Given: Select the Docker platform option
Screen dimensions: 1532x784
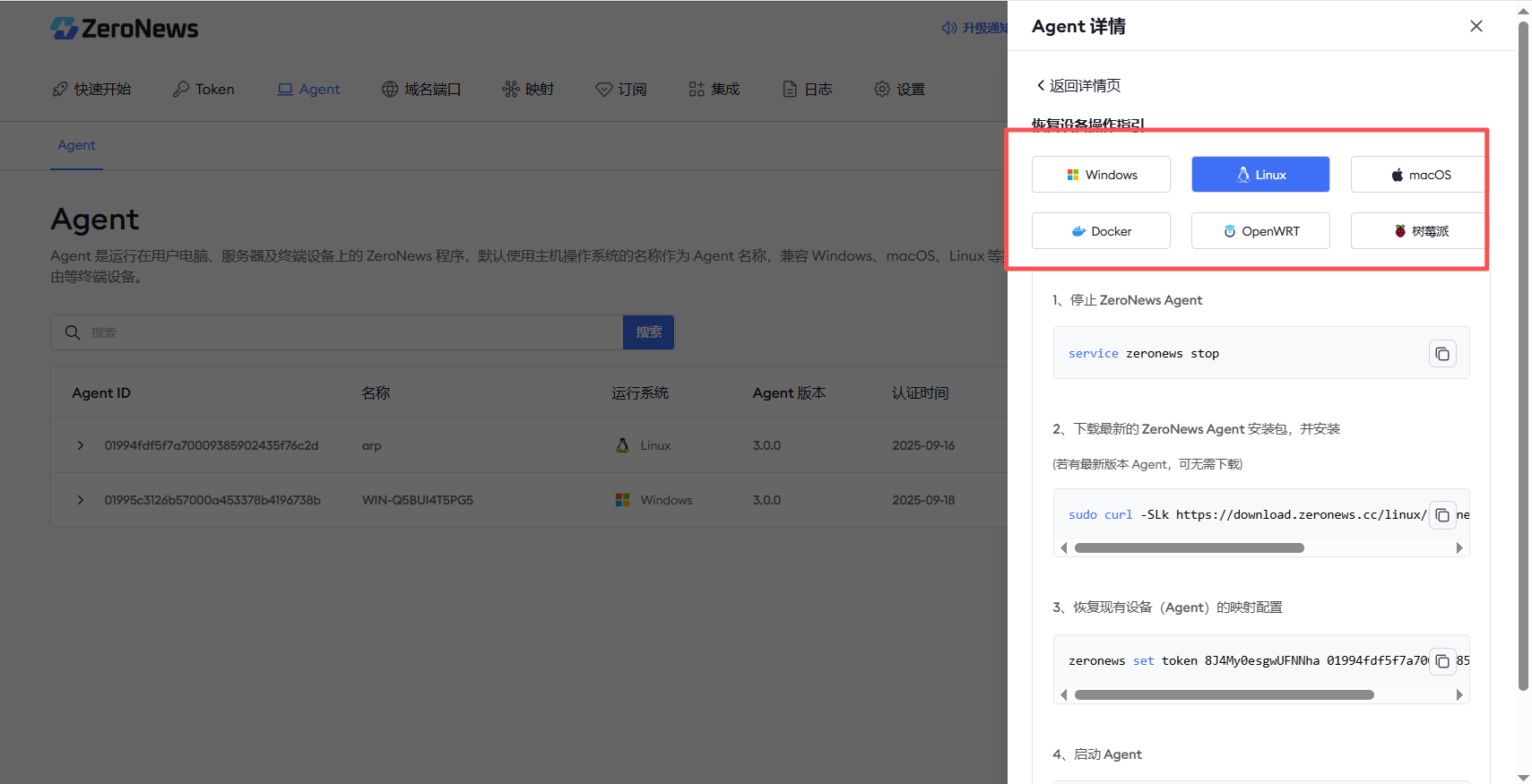Looking at the screenshot, I should tap(1101, 231).
